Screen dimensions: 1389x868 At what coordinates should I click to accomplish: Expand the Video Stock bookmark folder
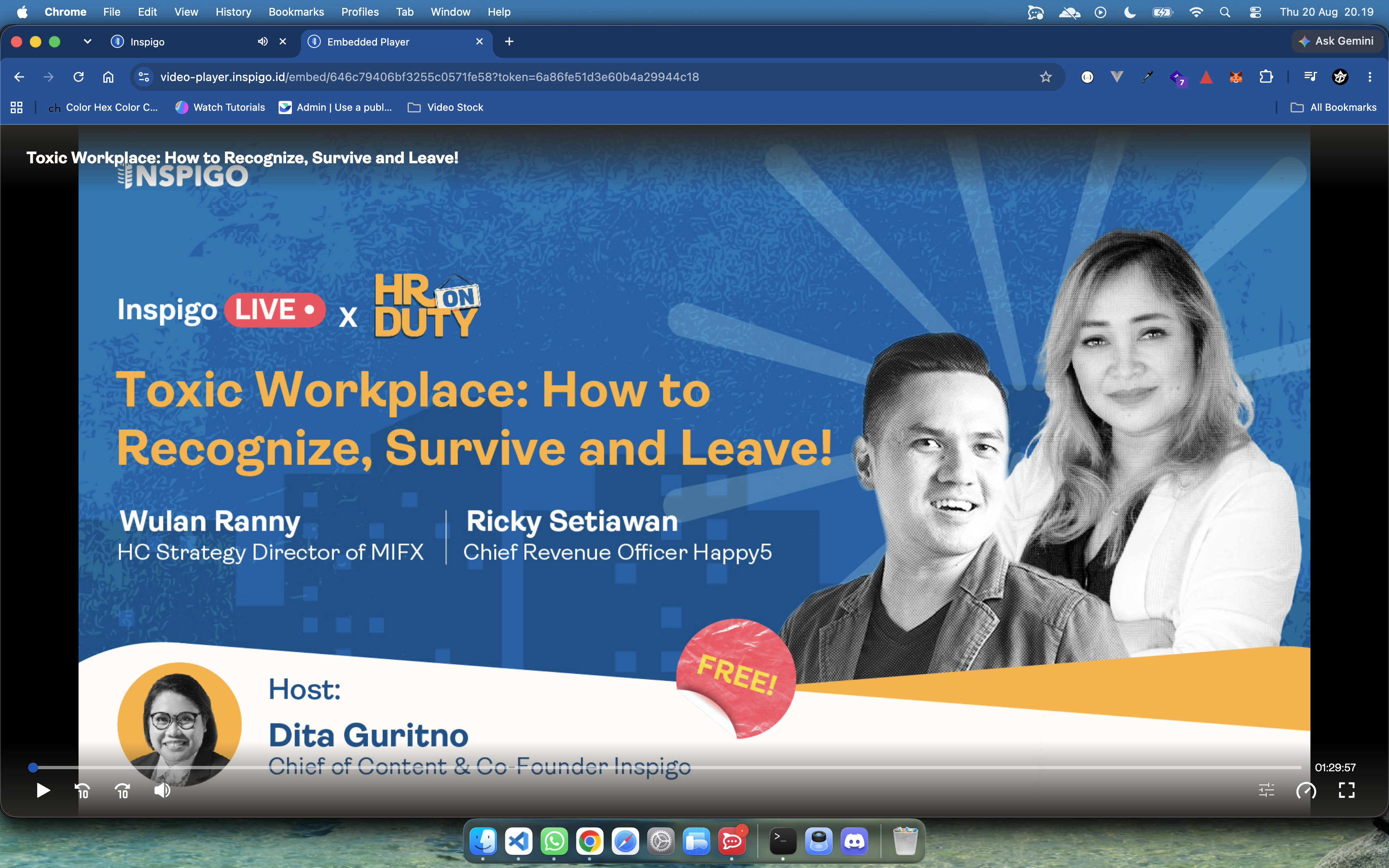(x=446, y=107)
